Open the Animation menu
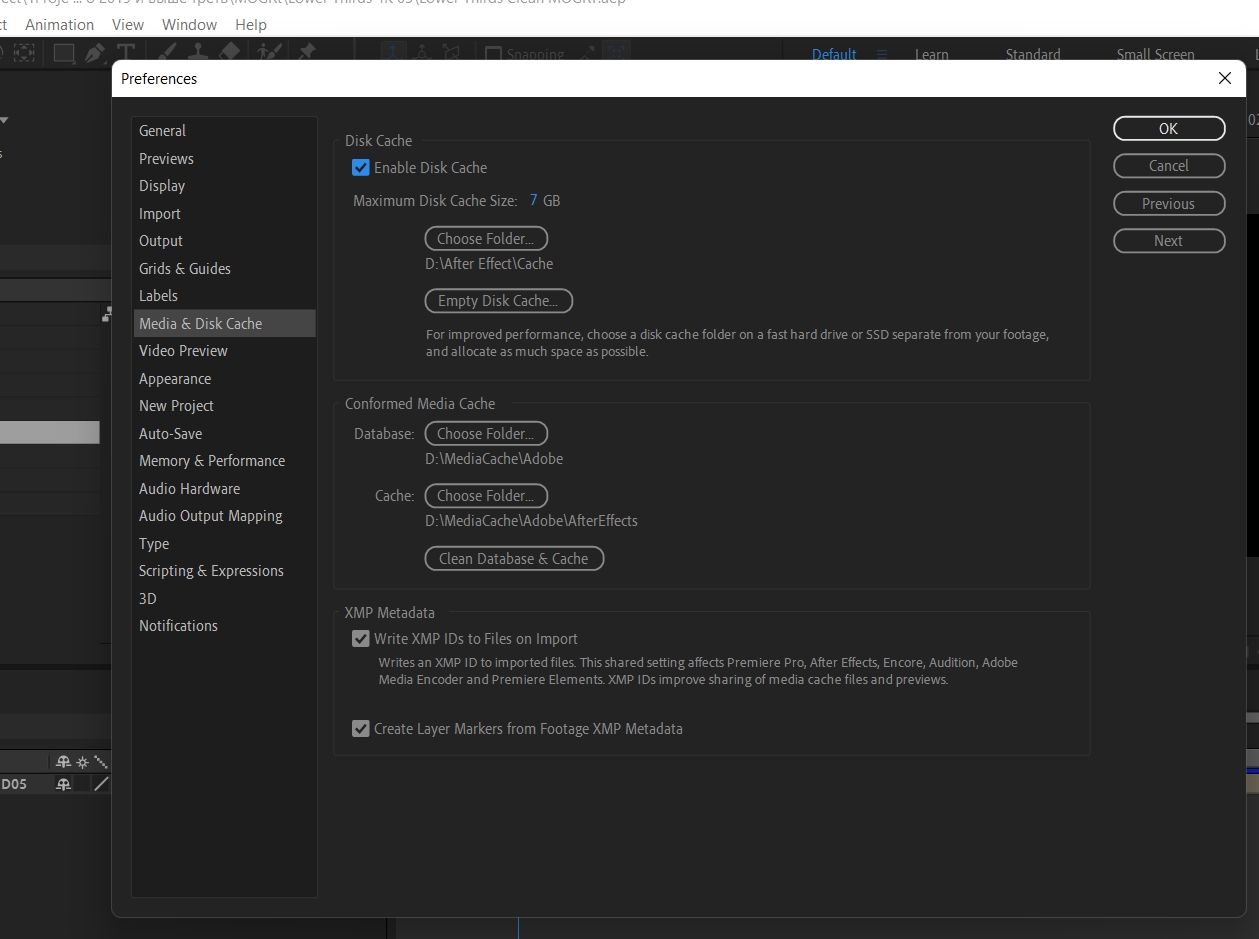The height and width of the screenshot is (939, 1259). point(59,24)
